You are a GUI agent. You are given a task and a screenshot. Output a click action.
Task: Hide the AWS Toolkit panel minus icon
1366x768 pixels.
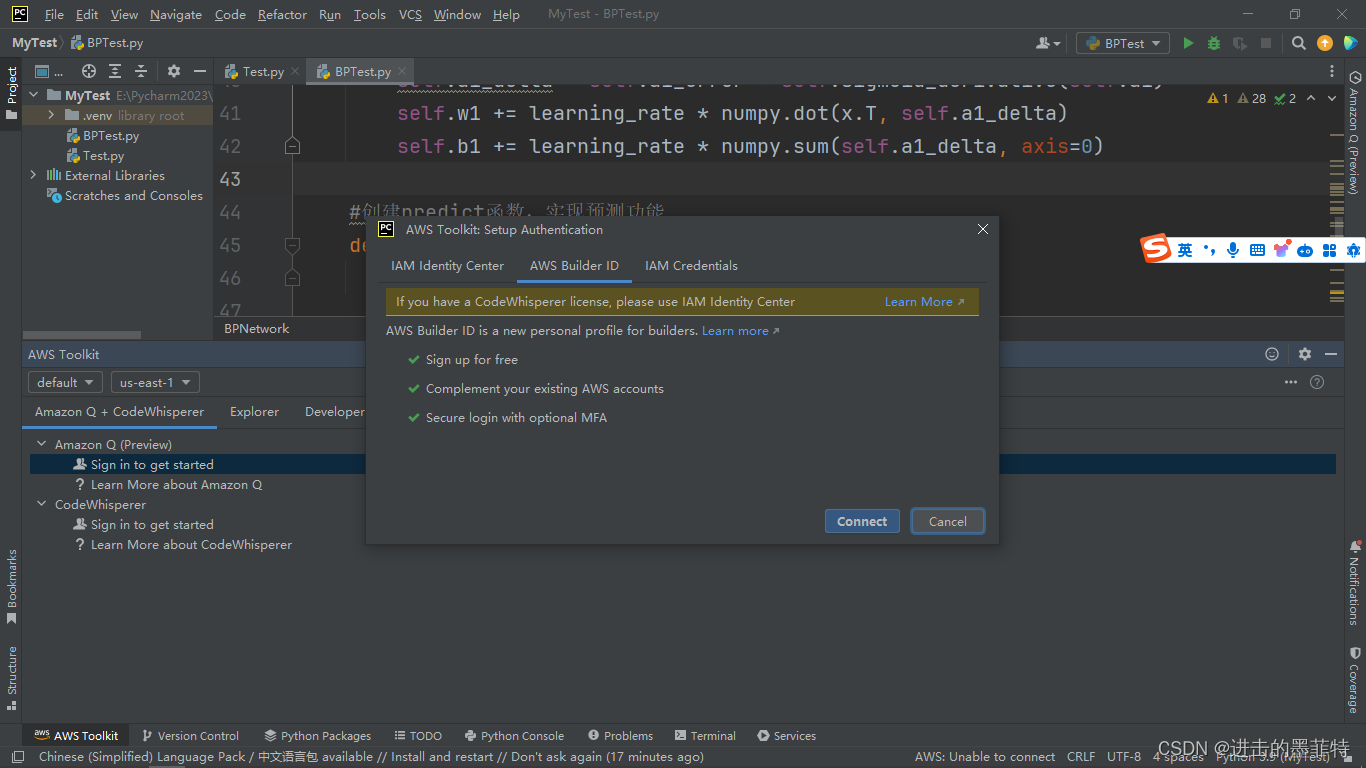click(x=1331, y=354)
